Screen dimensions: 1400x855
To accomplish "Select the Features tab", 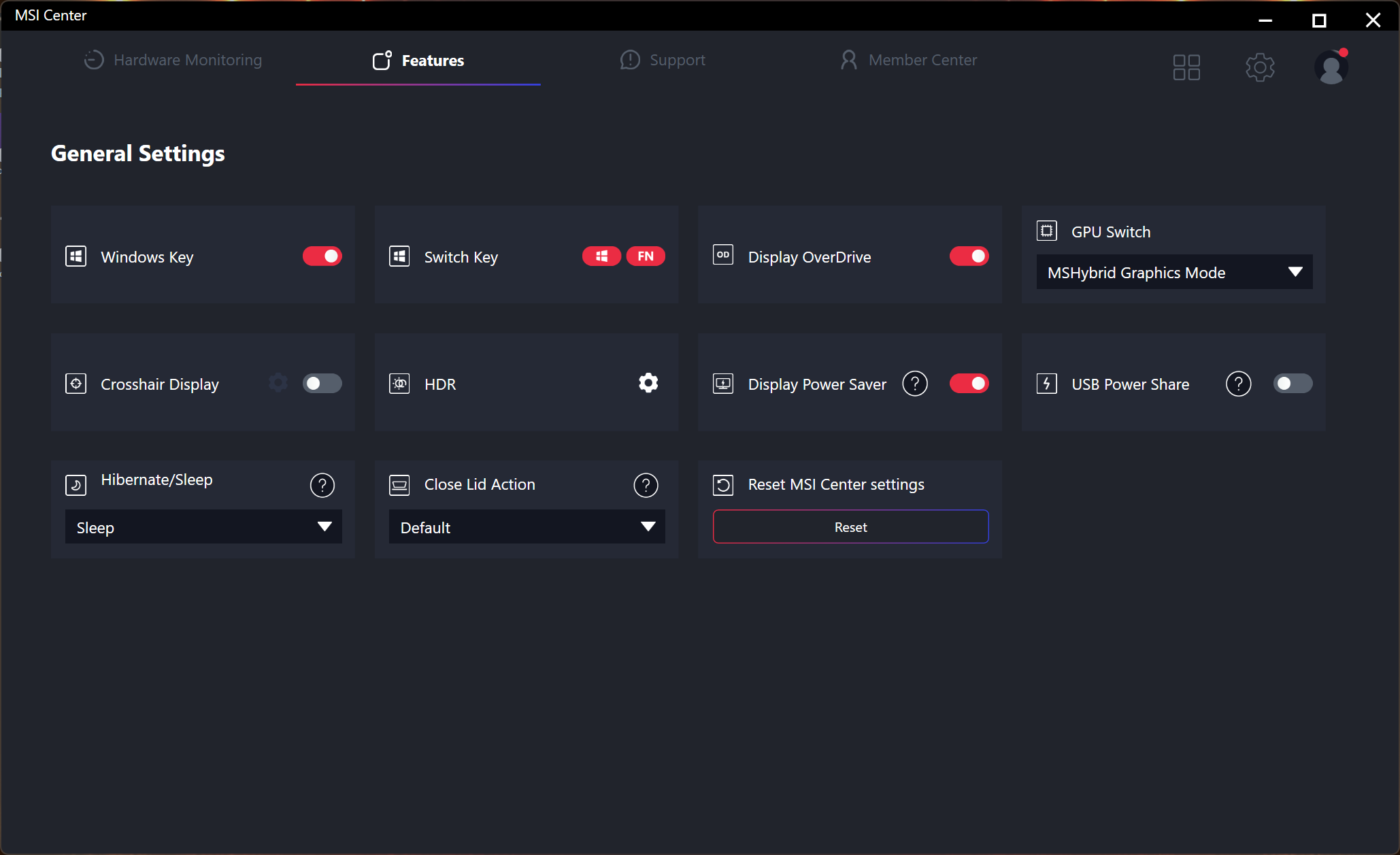I will (x=418, y=60).
